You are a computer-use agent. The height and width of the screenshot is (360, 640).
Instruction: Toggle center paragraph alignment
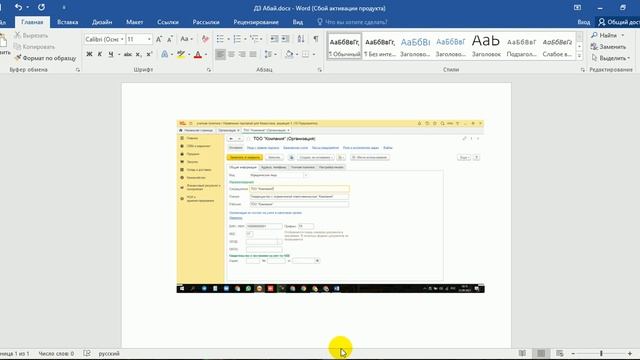coord(231,54)
